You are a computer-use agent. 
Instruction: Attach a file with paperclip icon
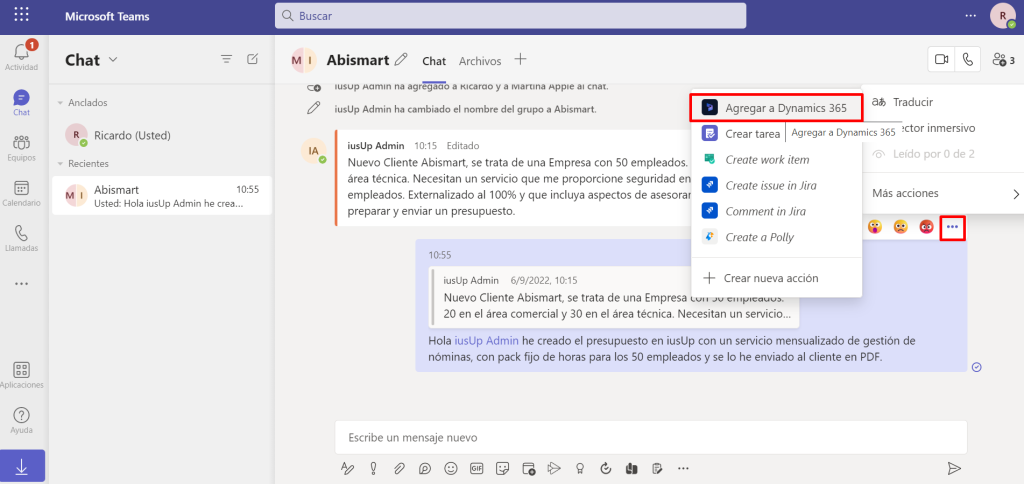398,468
